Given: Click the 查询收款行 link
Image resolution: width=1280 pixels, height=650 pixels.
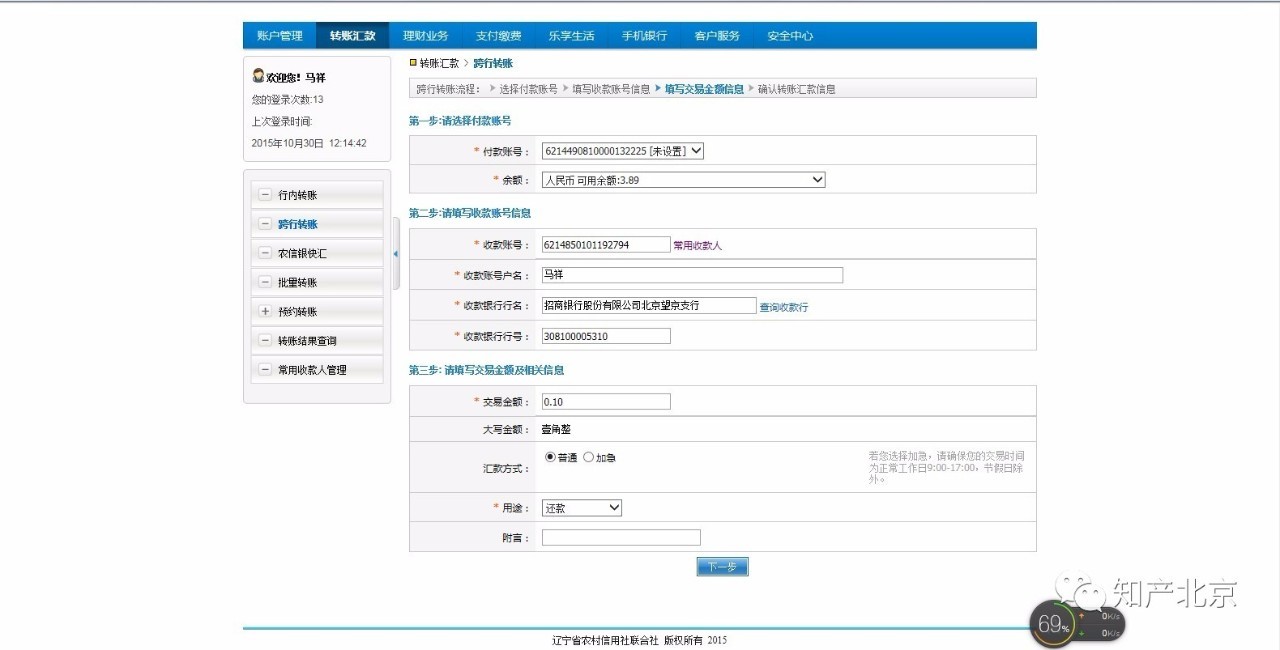Looking at the screenshot, I should pos(784,307).
